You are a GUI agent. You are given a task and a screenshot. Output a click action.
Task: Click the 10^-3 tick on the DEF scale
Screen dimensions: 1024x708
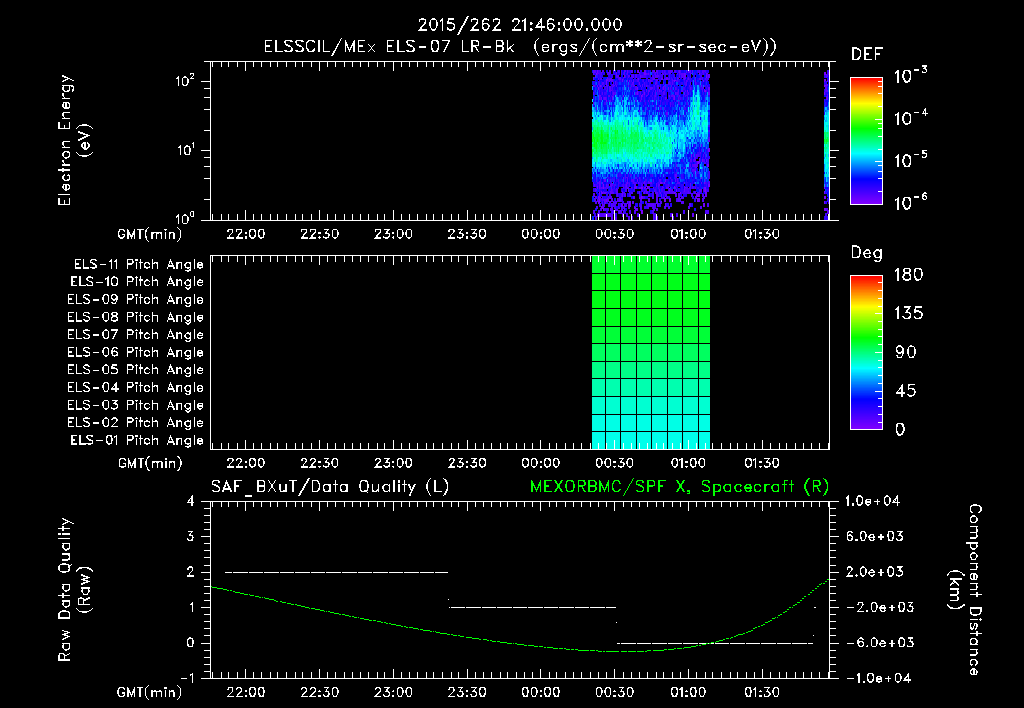pos(910,76)
